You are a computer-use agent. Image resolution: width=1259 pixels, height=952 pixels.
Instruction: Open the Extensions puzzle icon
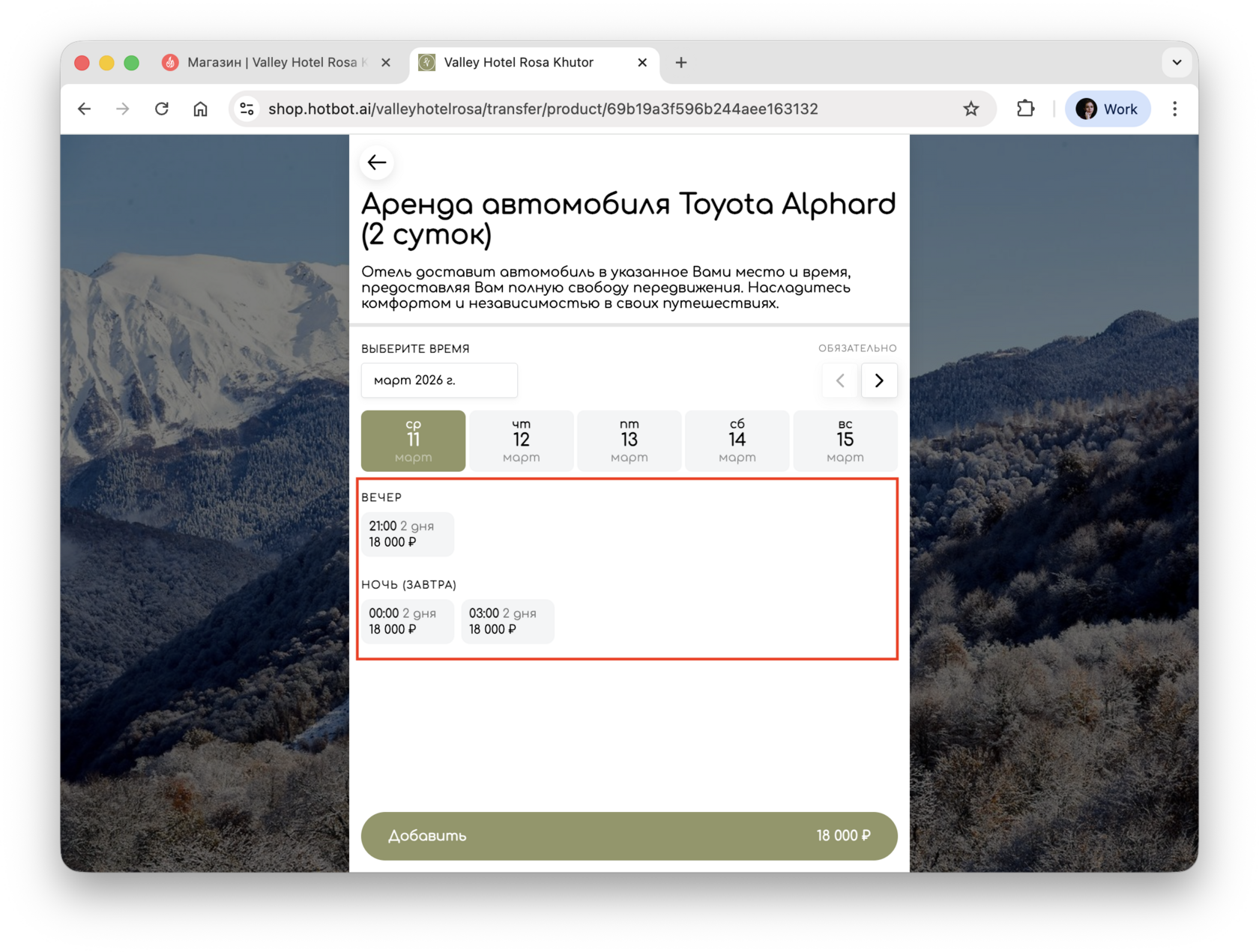1025,109
